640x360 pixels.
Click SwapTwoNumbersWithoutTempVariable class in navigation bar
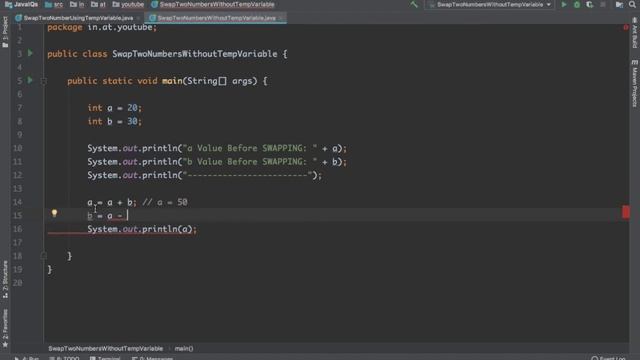tap(213, 4)
